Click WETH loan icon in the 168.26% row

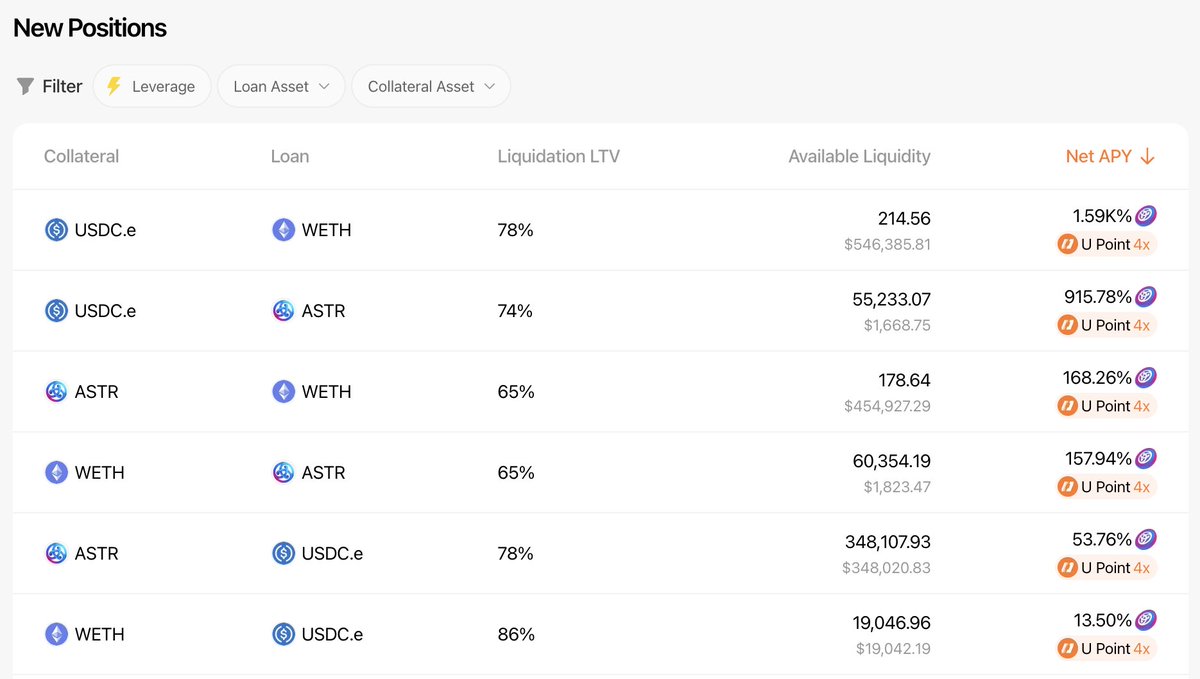(284, 392)
